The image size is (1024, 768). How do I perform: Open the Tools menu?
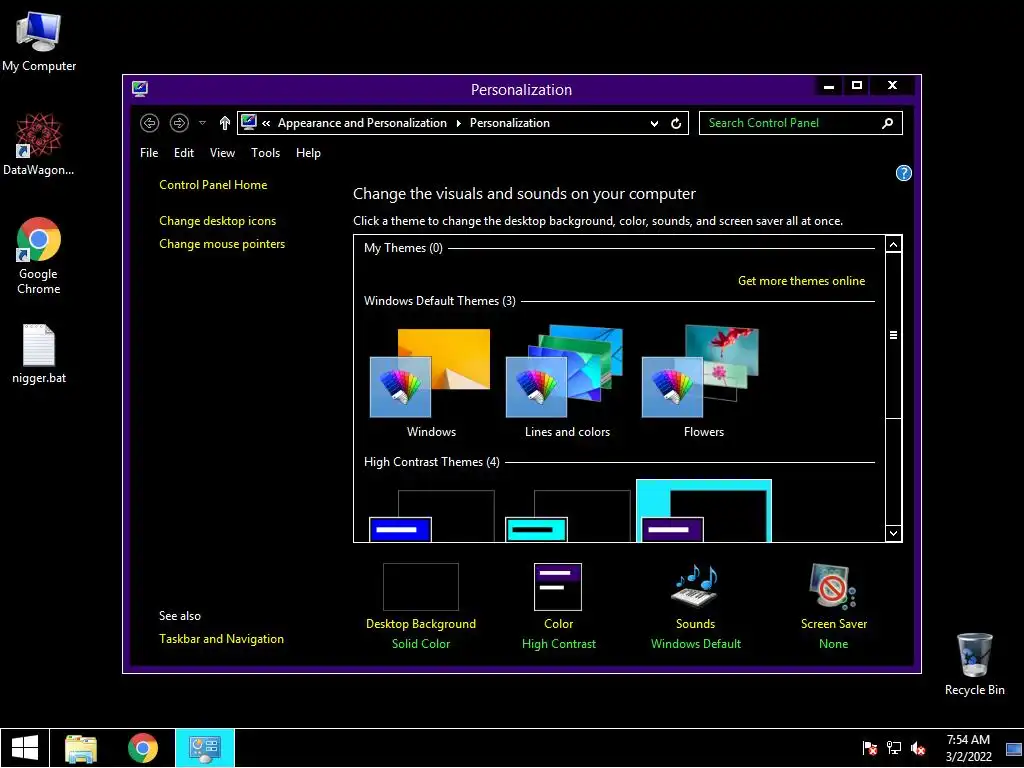(265, 153)
